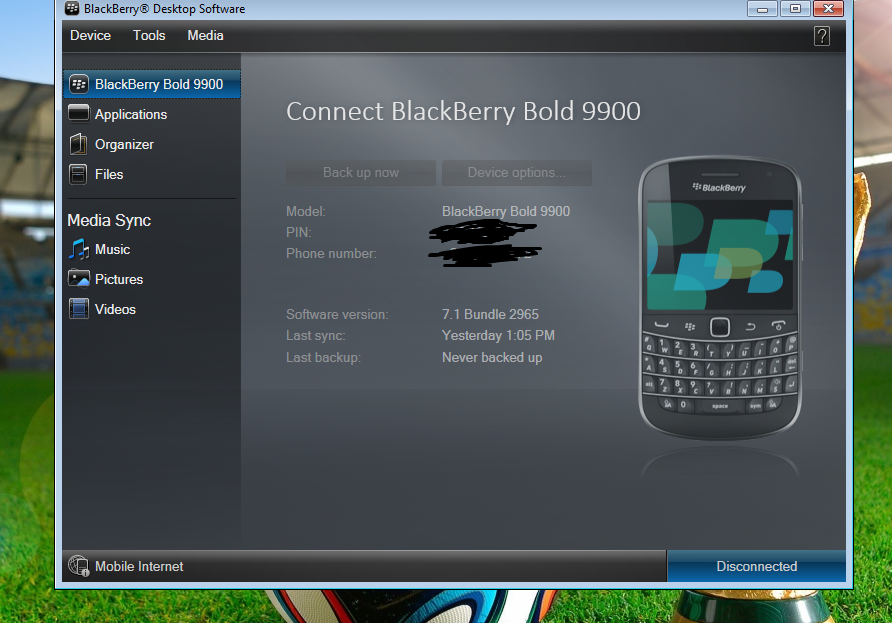Image resolution: width=892 pixels, height=623 pixels.
Task: Click the Files icon in sidebar
Action: 78,174
